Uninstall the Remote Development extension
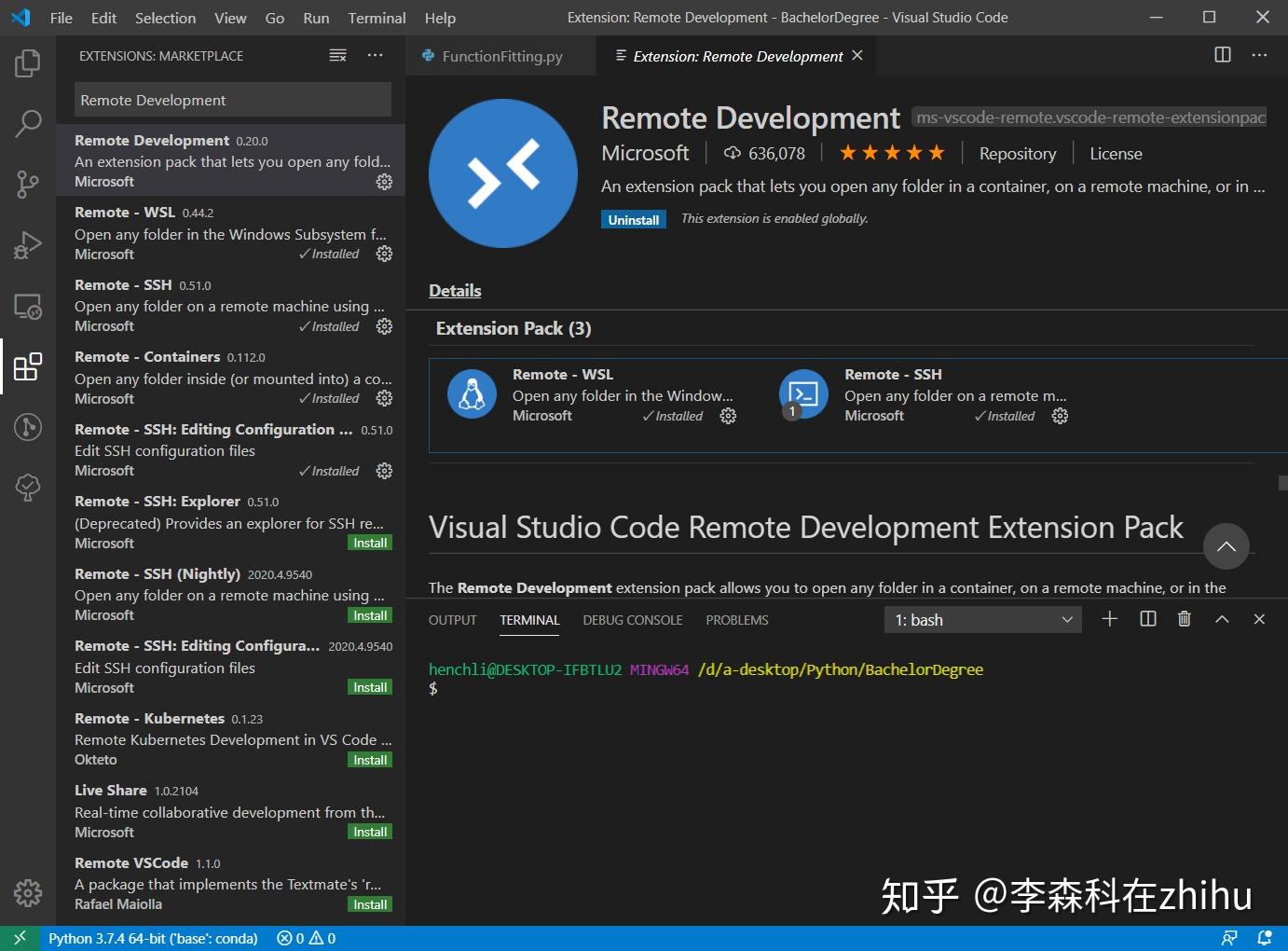 (633, 219)
